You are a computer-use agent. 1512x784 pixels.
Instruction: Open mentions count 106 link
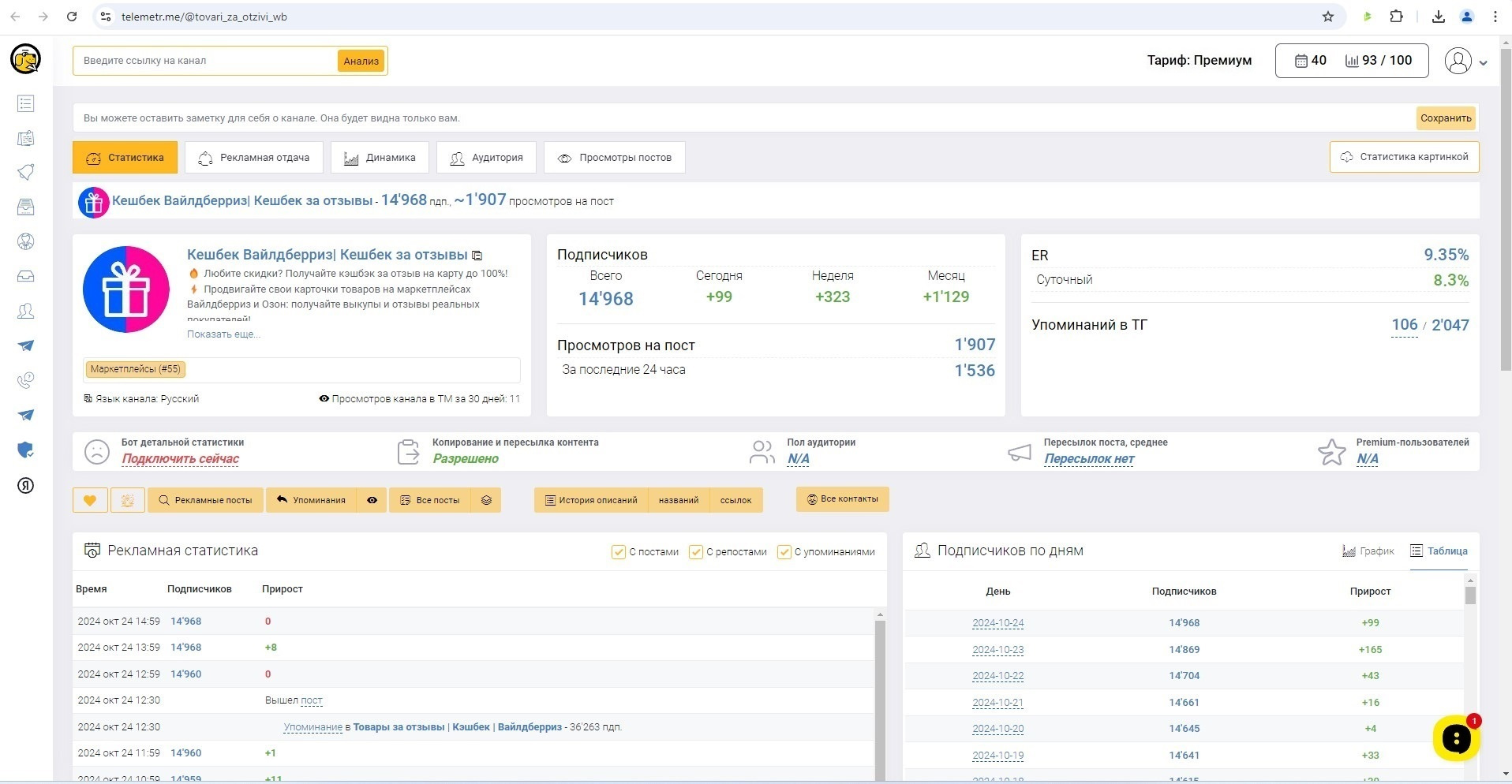pos(1404,325)
